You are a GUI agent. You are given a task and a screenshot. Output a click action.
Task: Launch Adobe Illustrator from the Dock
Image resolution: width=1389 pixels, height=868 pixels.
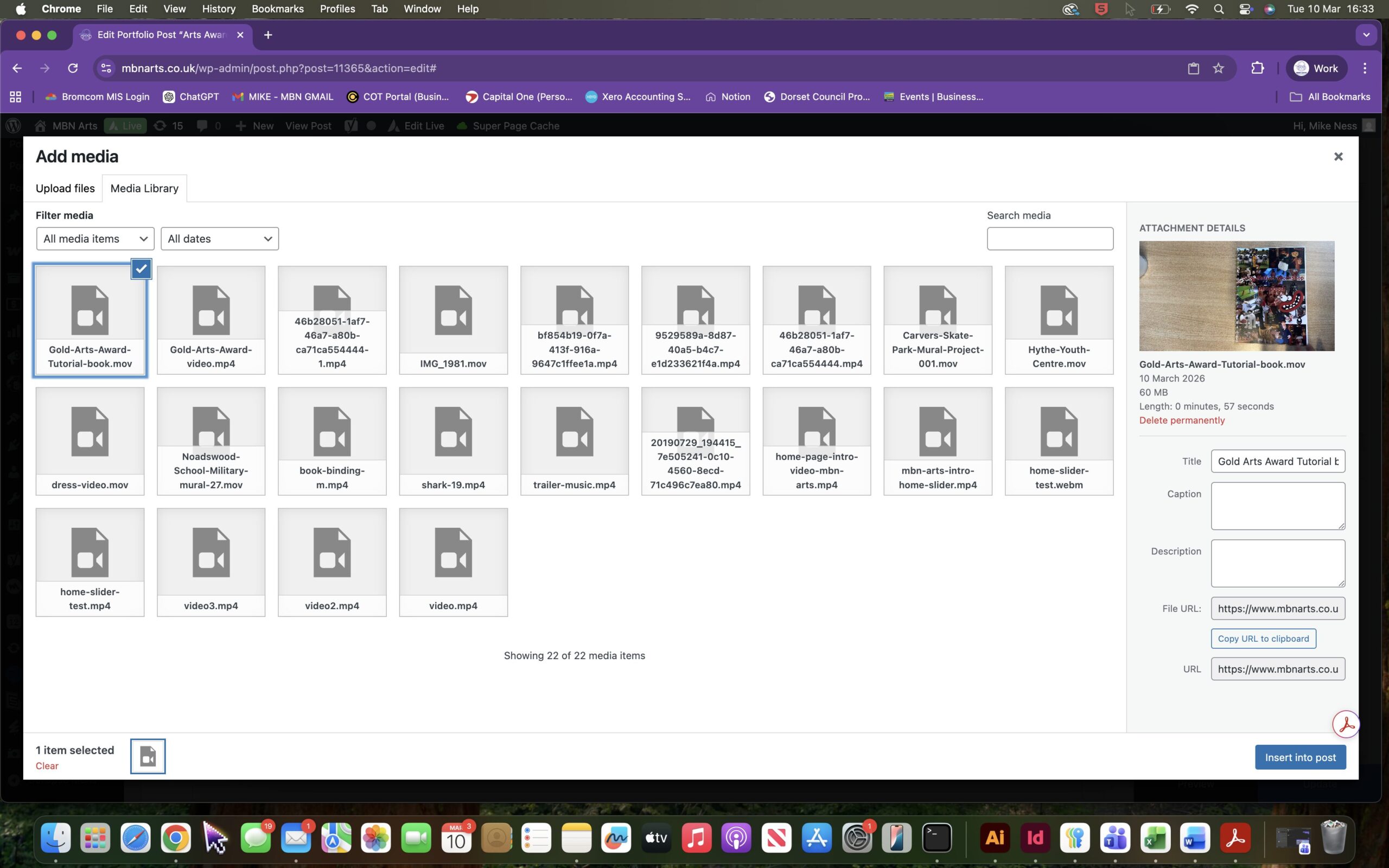(995, 838)
